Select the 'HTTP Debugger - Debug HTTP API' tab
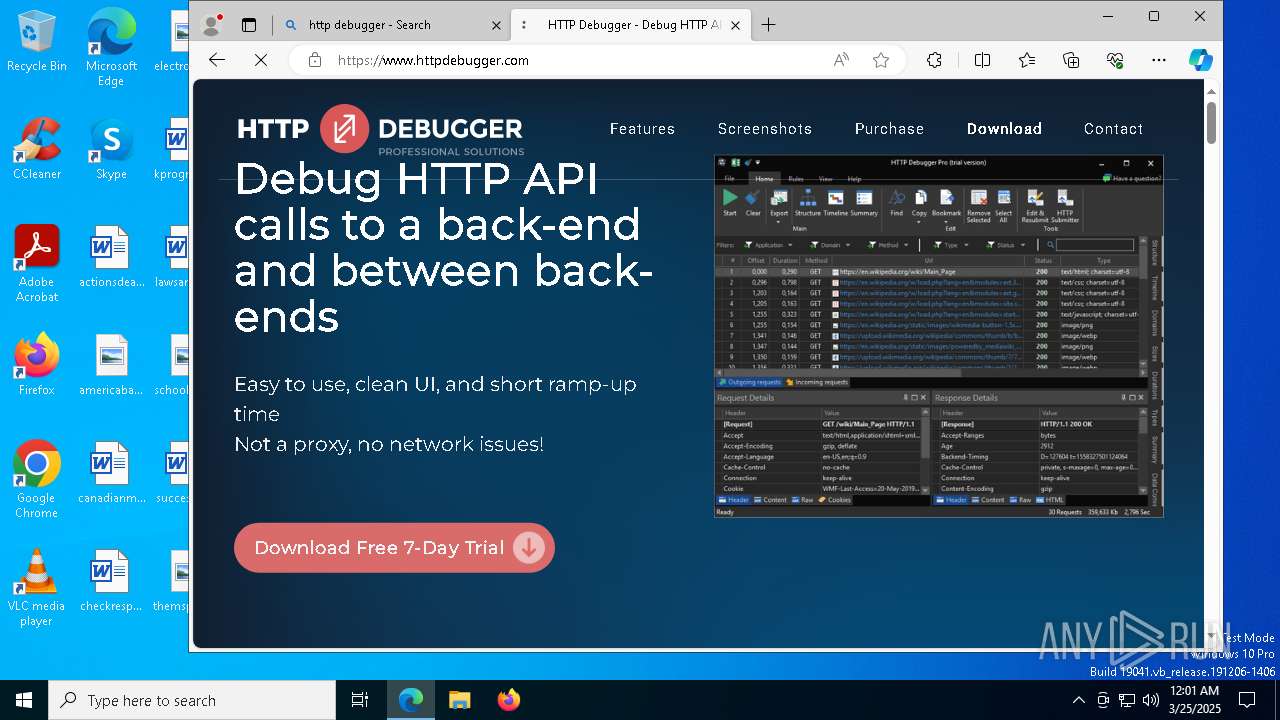 click(629, 25)
